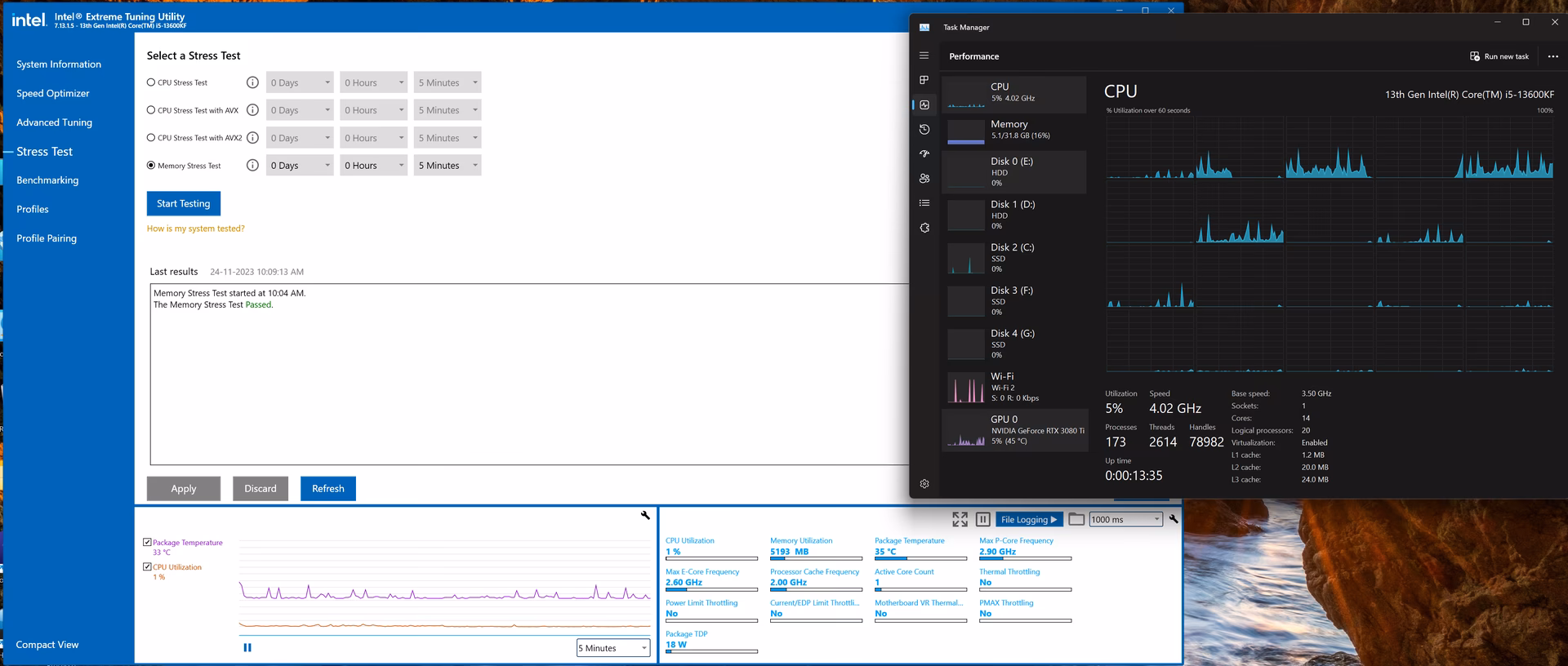The width and height of the screenshot is (1568, 666).
Task: Show info for CPU Stress Test with AVX2
Action: pos(252,138)
